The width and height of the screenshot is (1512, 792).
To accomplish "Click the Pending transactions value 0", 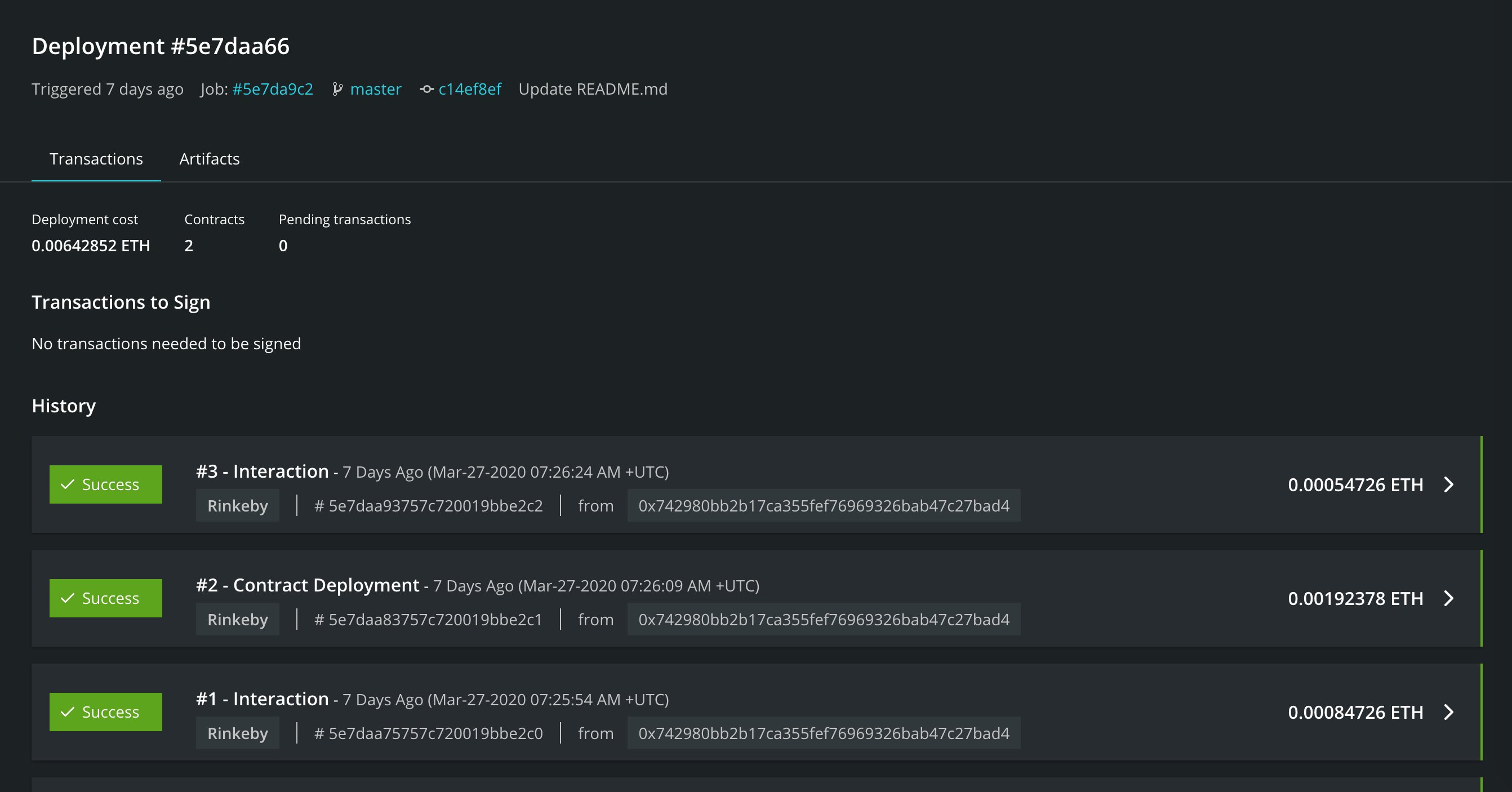I will coord(283,246).
